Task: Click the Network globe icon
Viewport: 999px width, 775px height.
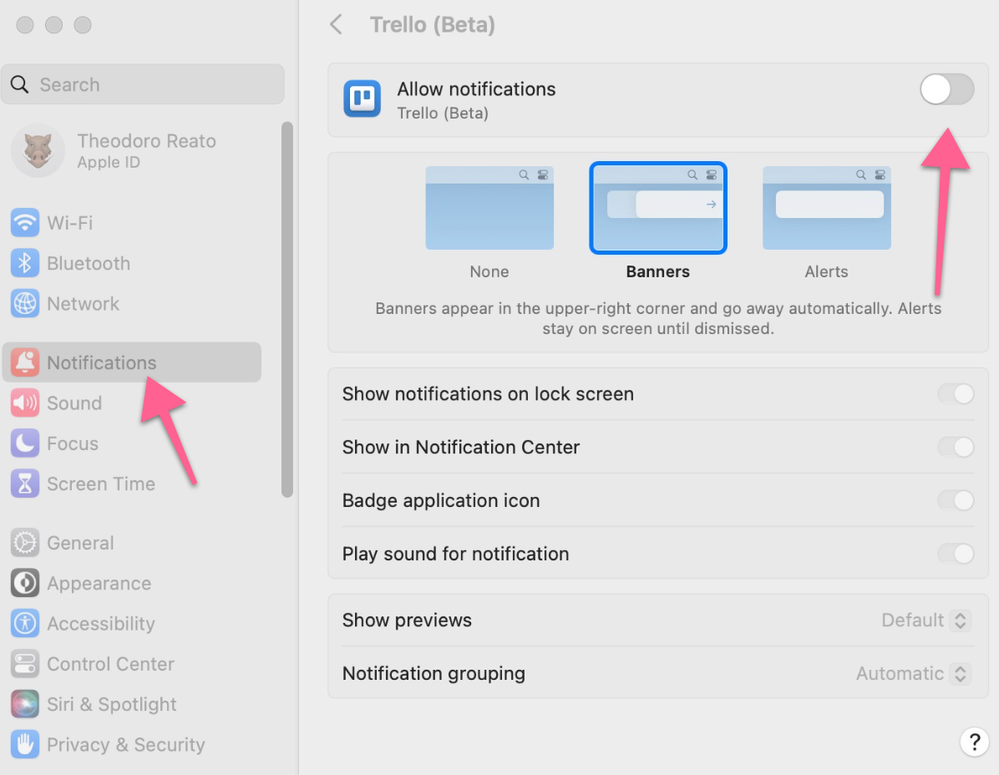Action: point(25,303)
